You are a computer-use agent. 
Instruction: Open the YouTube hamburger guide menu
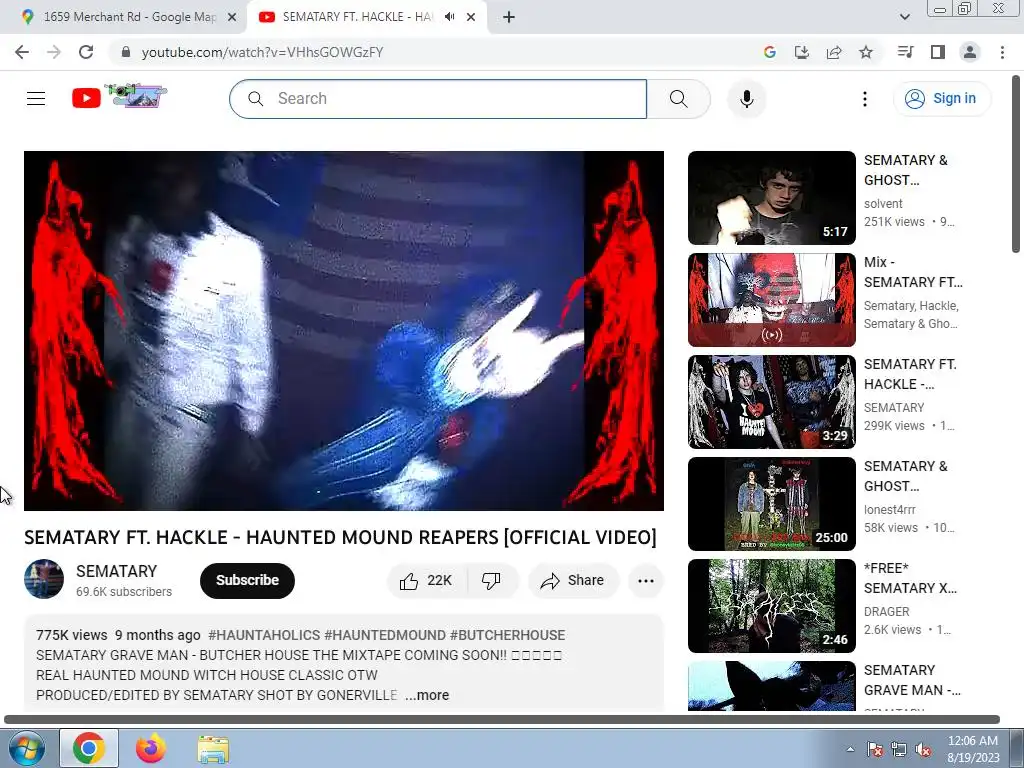coord(36,99)
